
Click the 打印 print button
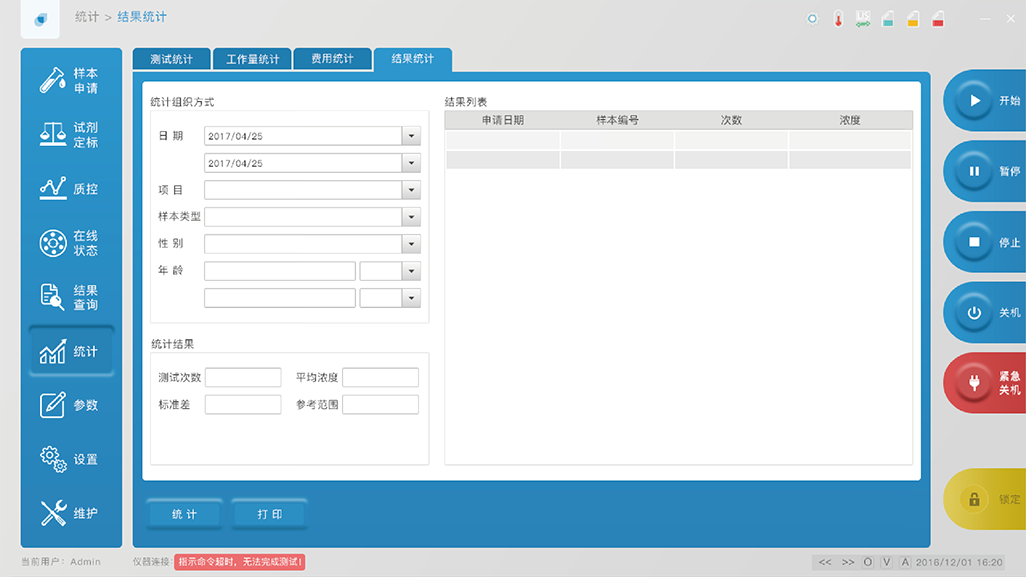click(x=269, y=514)
